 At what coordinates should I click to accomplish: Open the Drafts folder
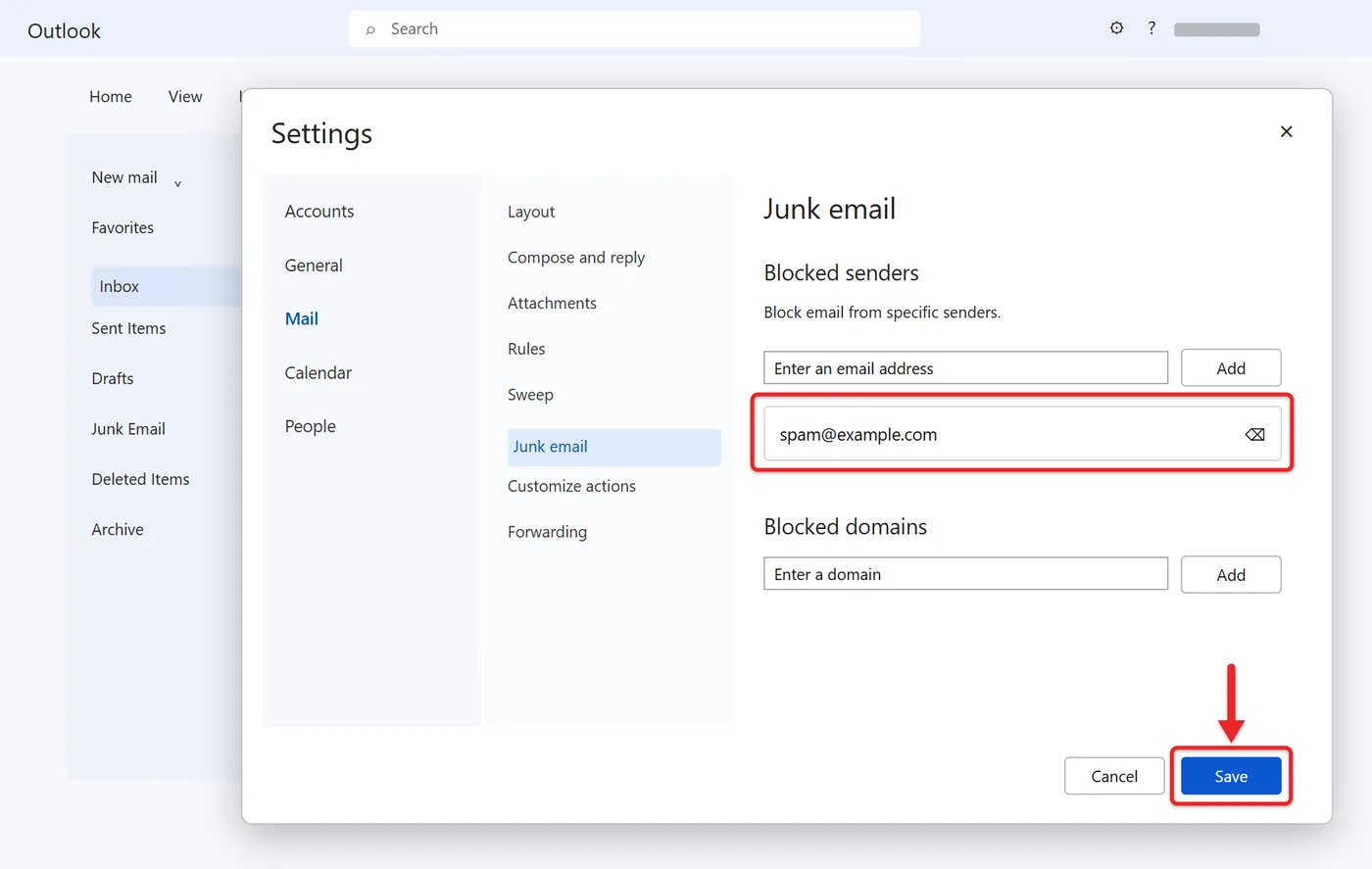113,378
